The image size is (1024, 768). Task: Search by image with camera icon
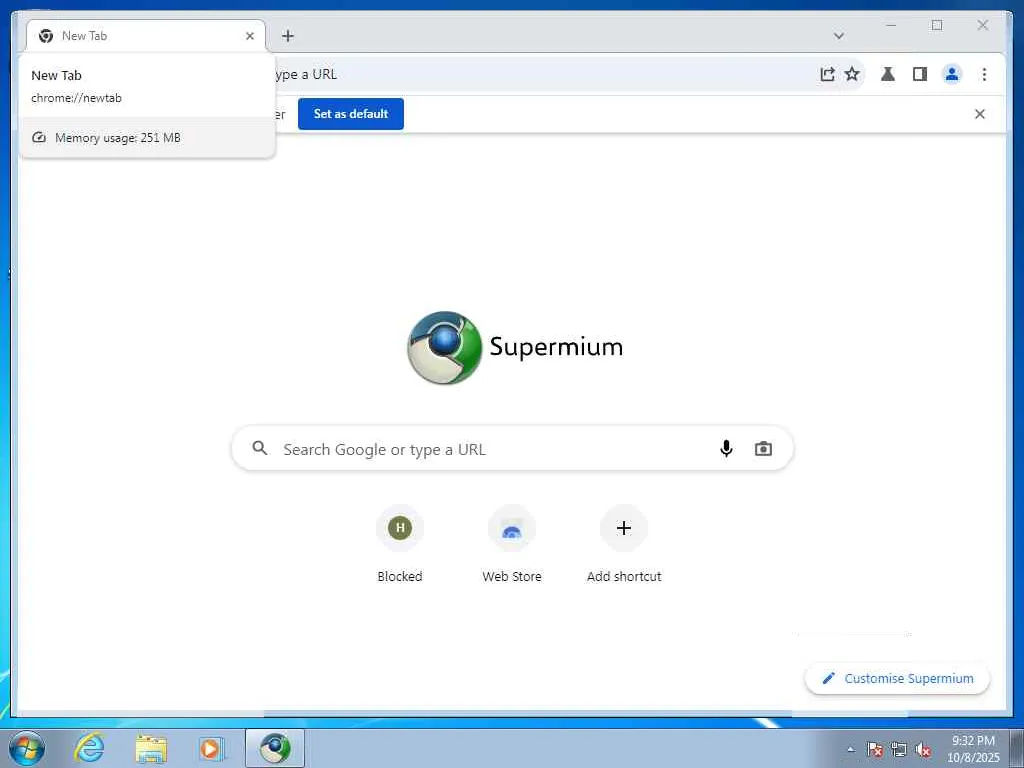pos(763,449)
